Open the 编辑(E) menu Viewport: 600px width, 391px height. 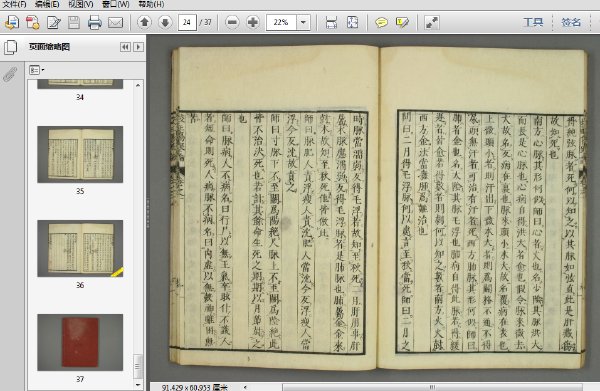tap(47, 4)
